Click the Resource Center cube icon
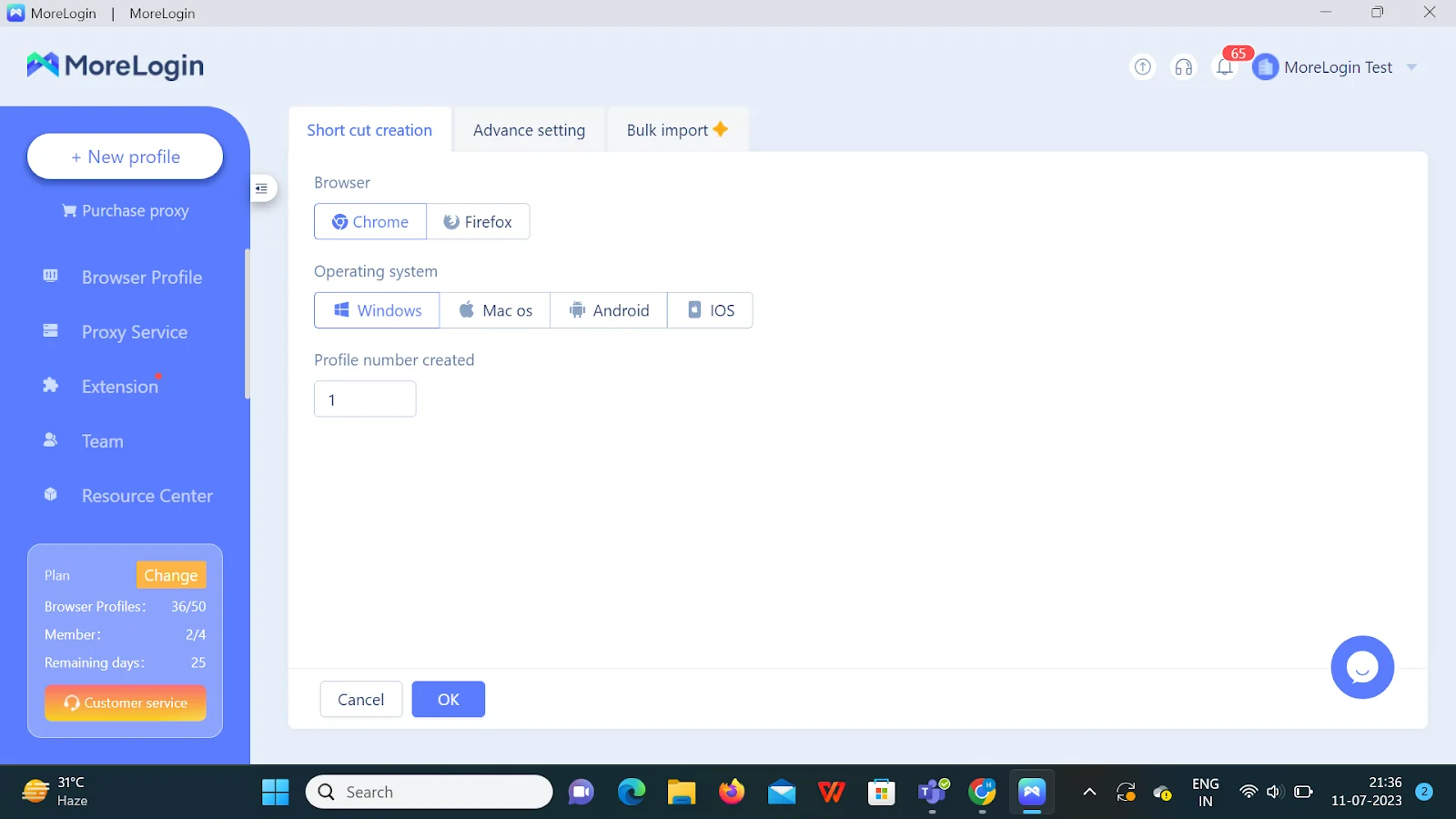This screenshot has width=1456, height=819. 51,494
